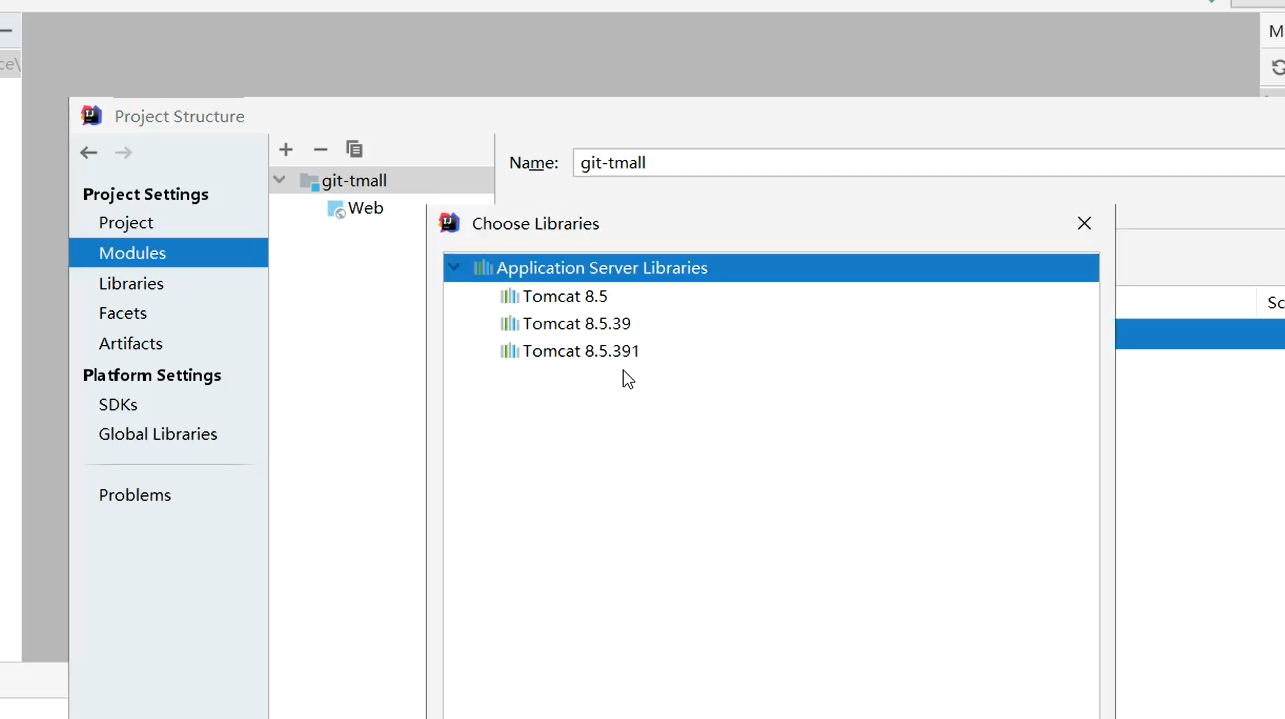Click the Tomcat 8.5.391 library icon
This screenshot has width=1285, height=719.
click(509, 351)
